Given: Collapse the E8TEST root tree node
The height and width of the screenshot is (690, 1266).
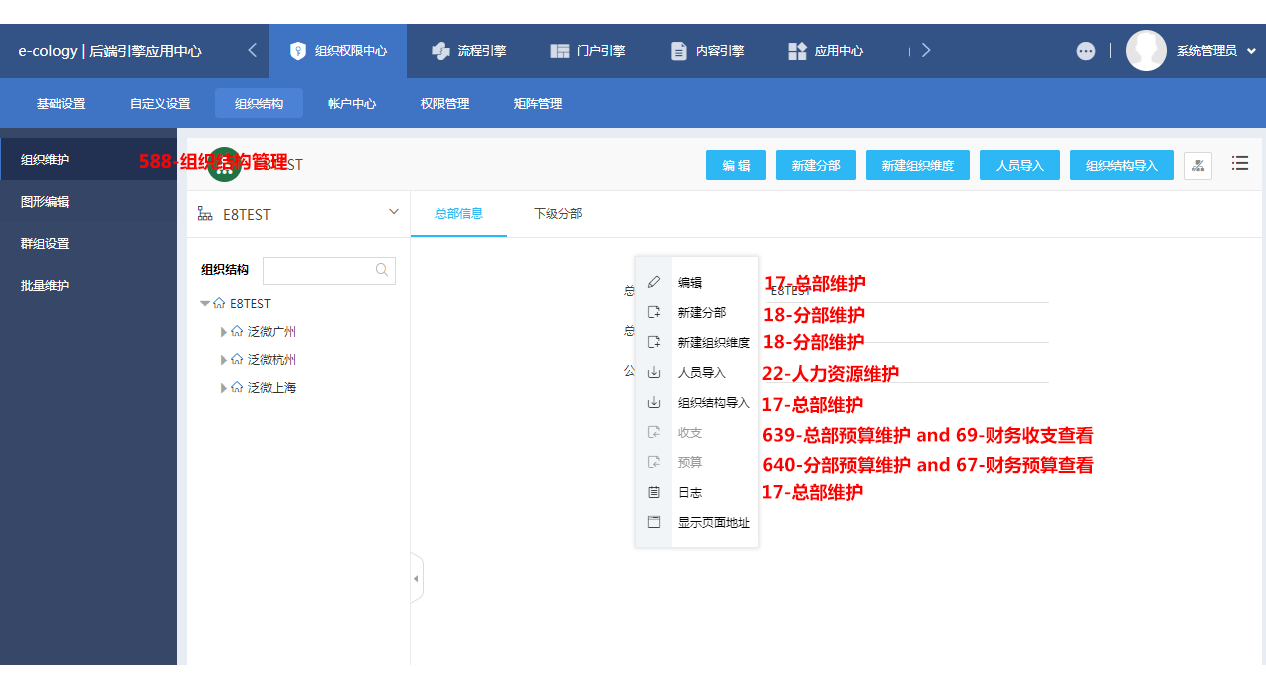Looking at the screenshot, I should 205,304.
